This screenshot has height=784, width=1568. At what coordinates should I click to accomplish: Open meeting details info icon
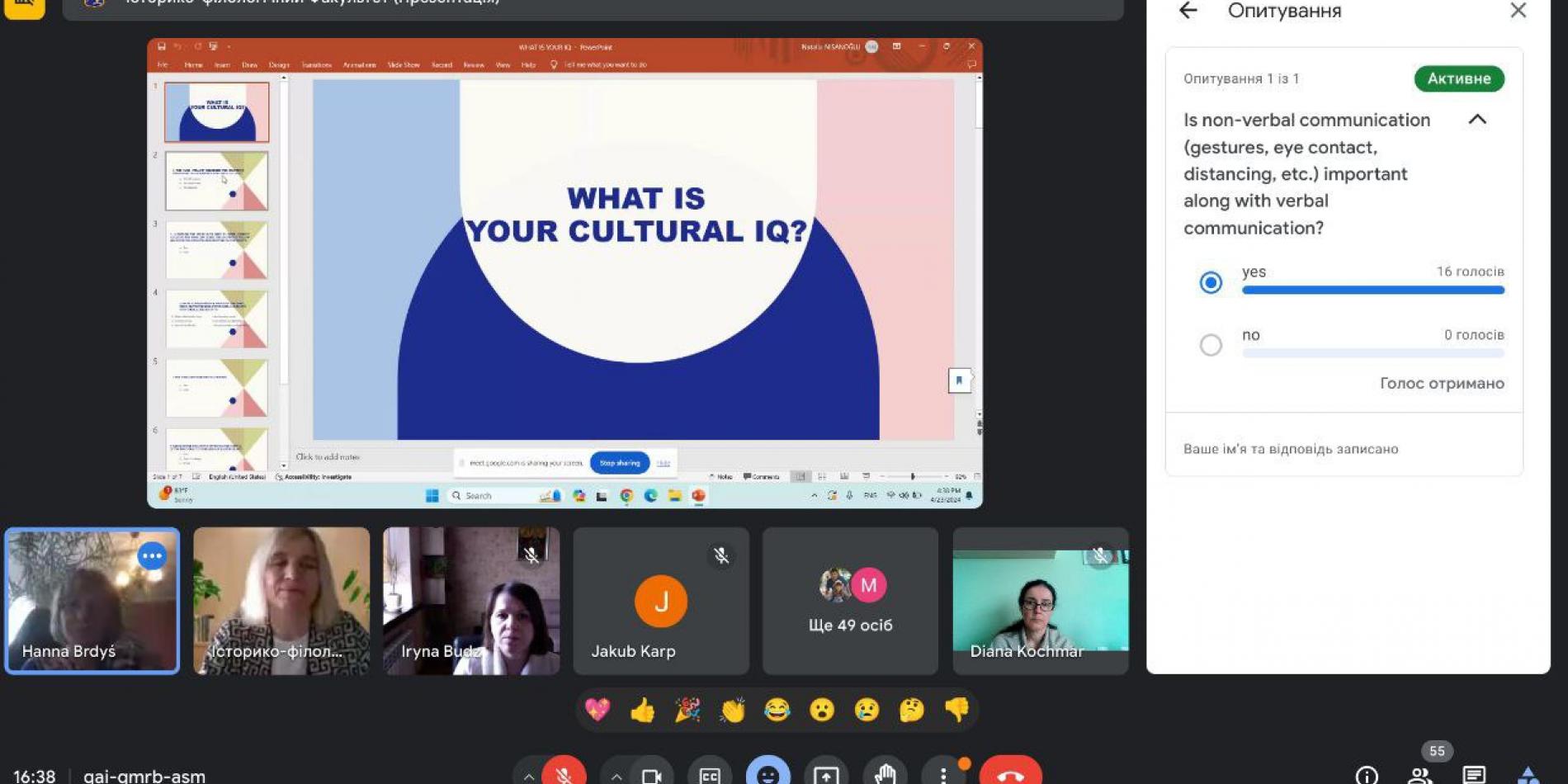[x=1367, y=775]
